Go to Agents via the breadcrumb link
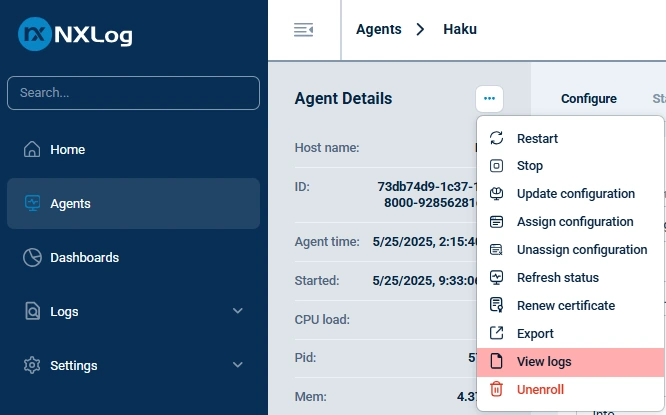The width and height of the screenshot is (666, 415). [378, 30]
